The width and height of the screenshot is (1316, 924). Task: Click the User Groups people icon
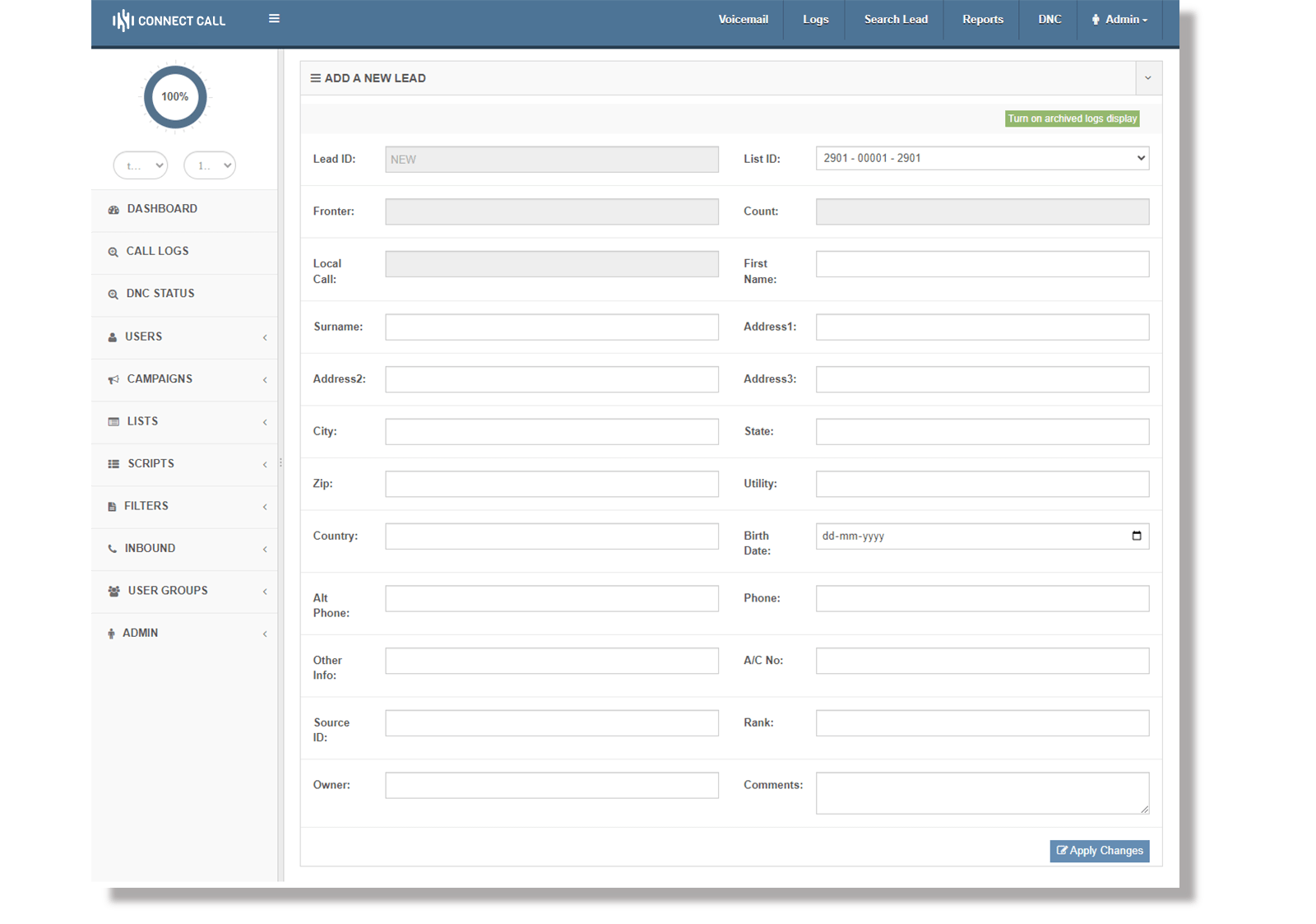point(114,591)
